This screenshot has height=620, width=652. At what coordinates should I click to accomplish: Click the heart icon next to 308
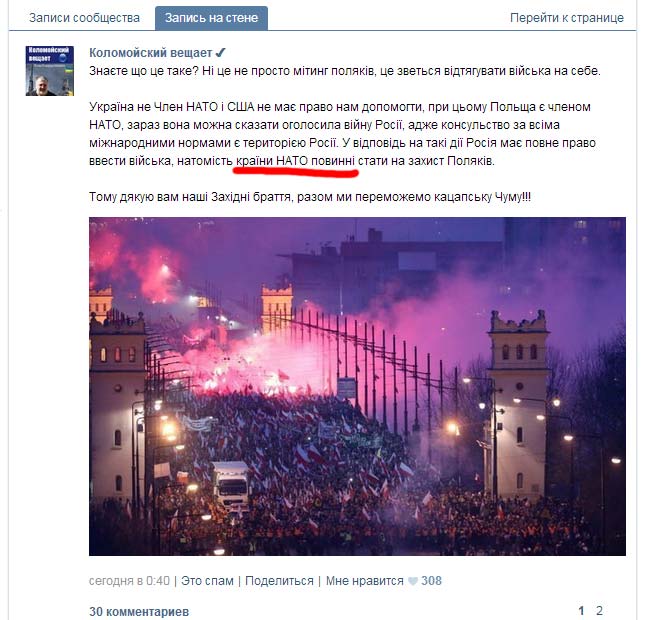tap(412, 581)
